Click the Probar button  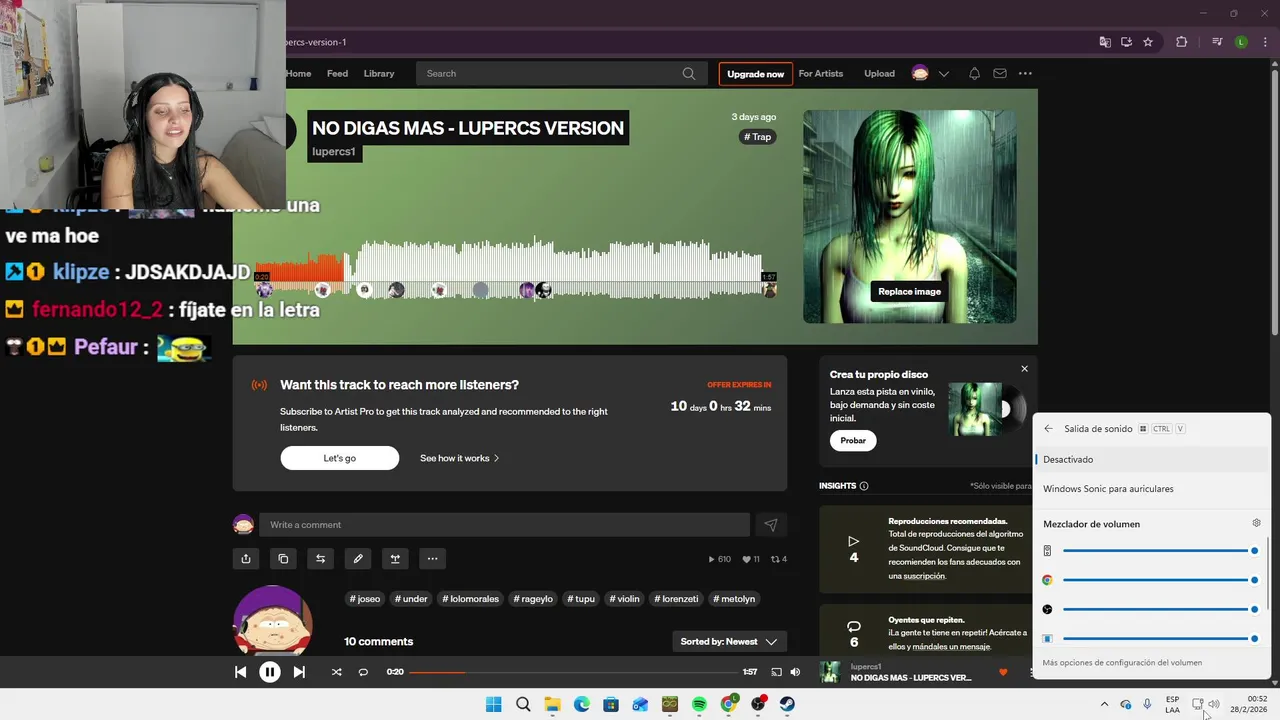(x=853, y=440)
